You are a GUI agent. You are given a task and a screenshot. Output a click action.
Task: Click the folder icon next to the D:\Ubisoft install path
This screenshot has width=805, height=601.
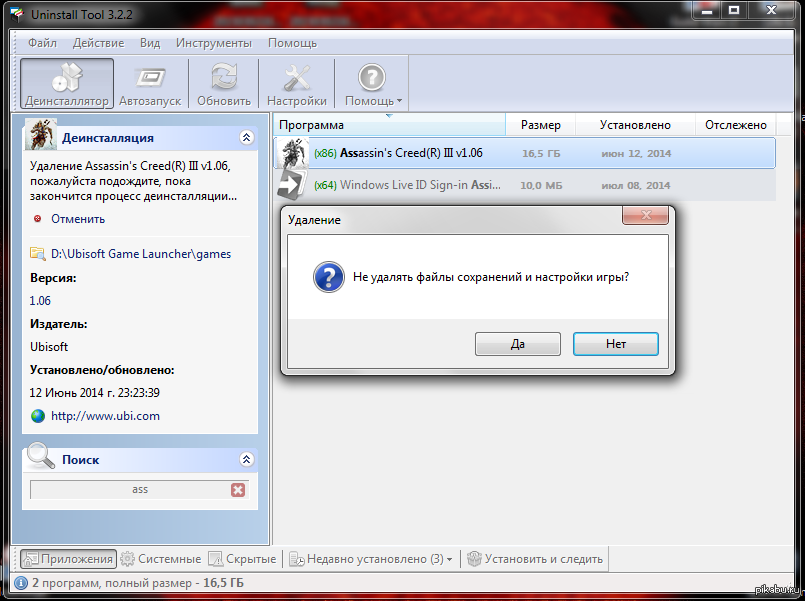(37, 254)
